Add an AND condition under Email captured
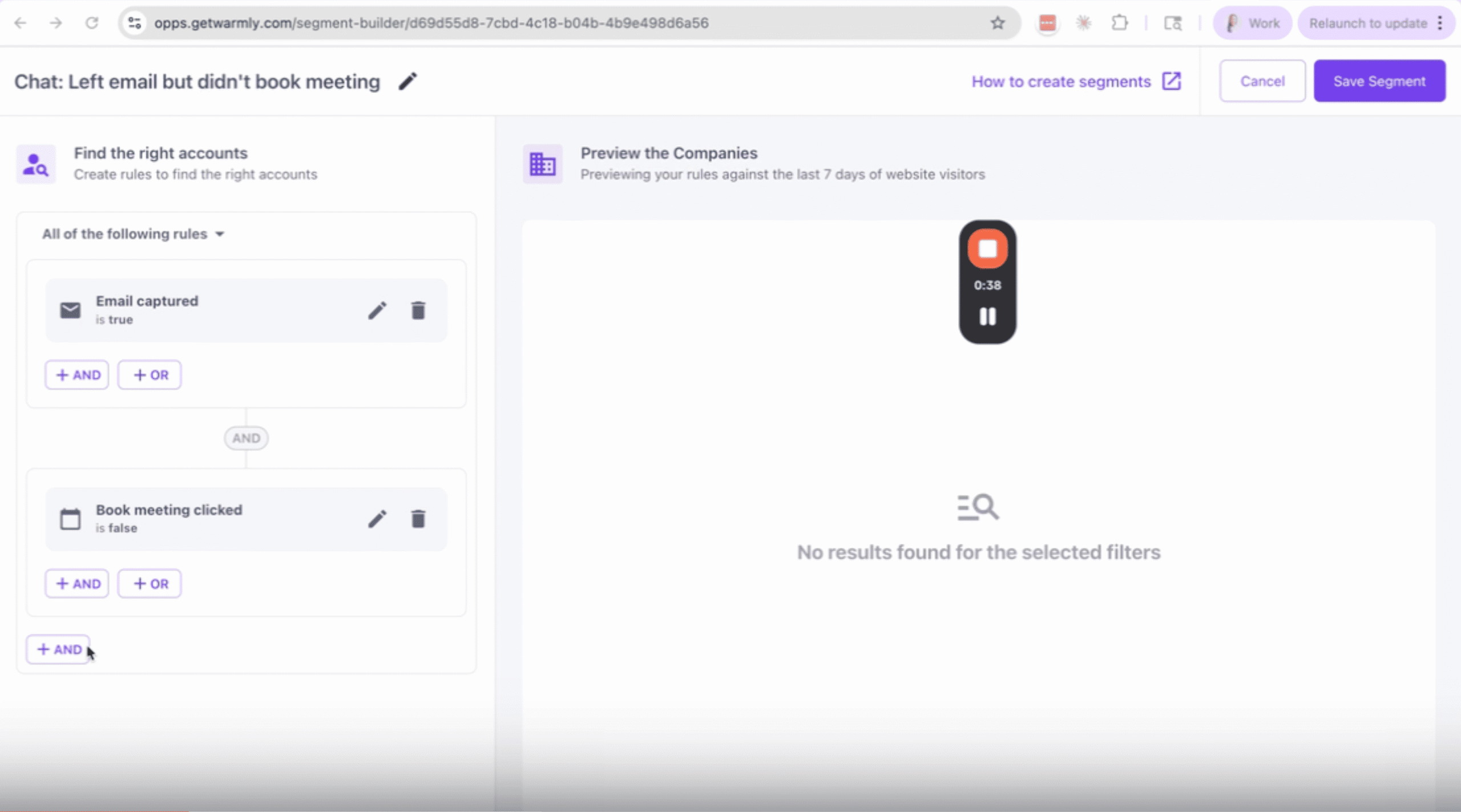1461x812 pixels. pyautogui.click(x=77, y=375)
